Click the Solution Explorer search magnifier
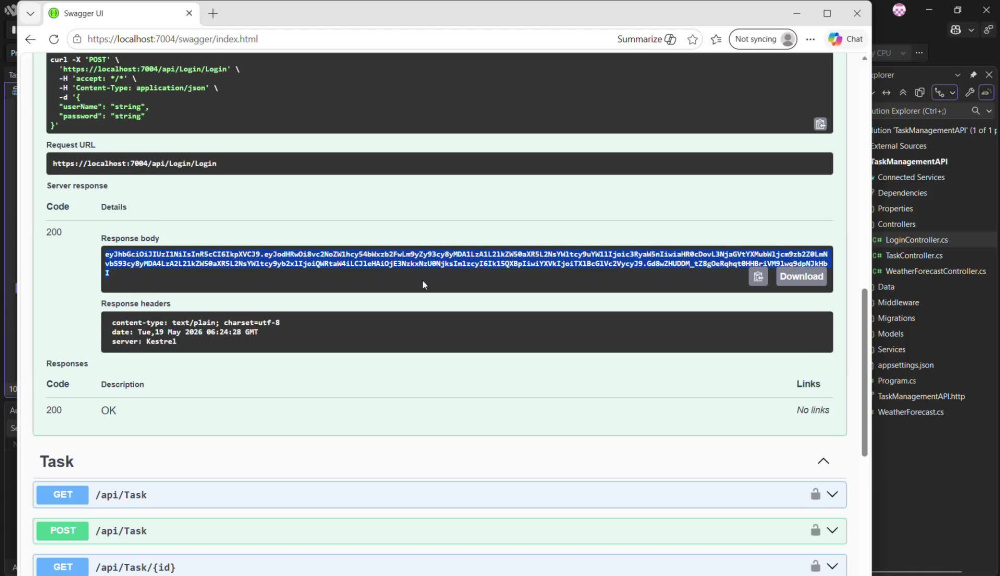Image resolution: width=1000 pixels, height=576 pixels. 975,111
